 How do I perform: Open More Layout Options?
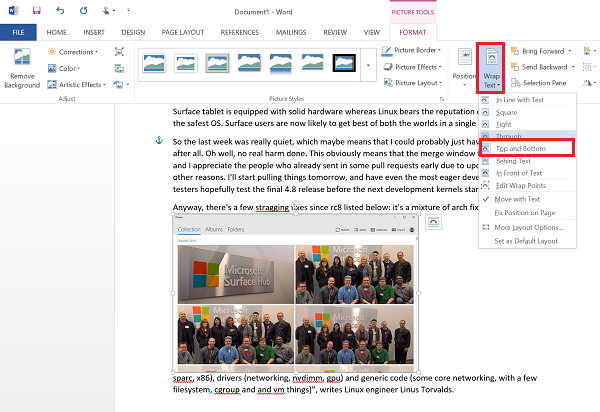tap(527, 228)
